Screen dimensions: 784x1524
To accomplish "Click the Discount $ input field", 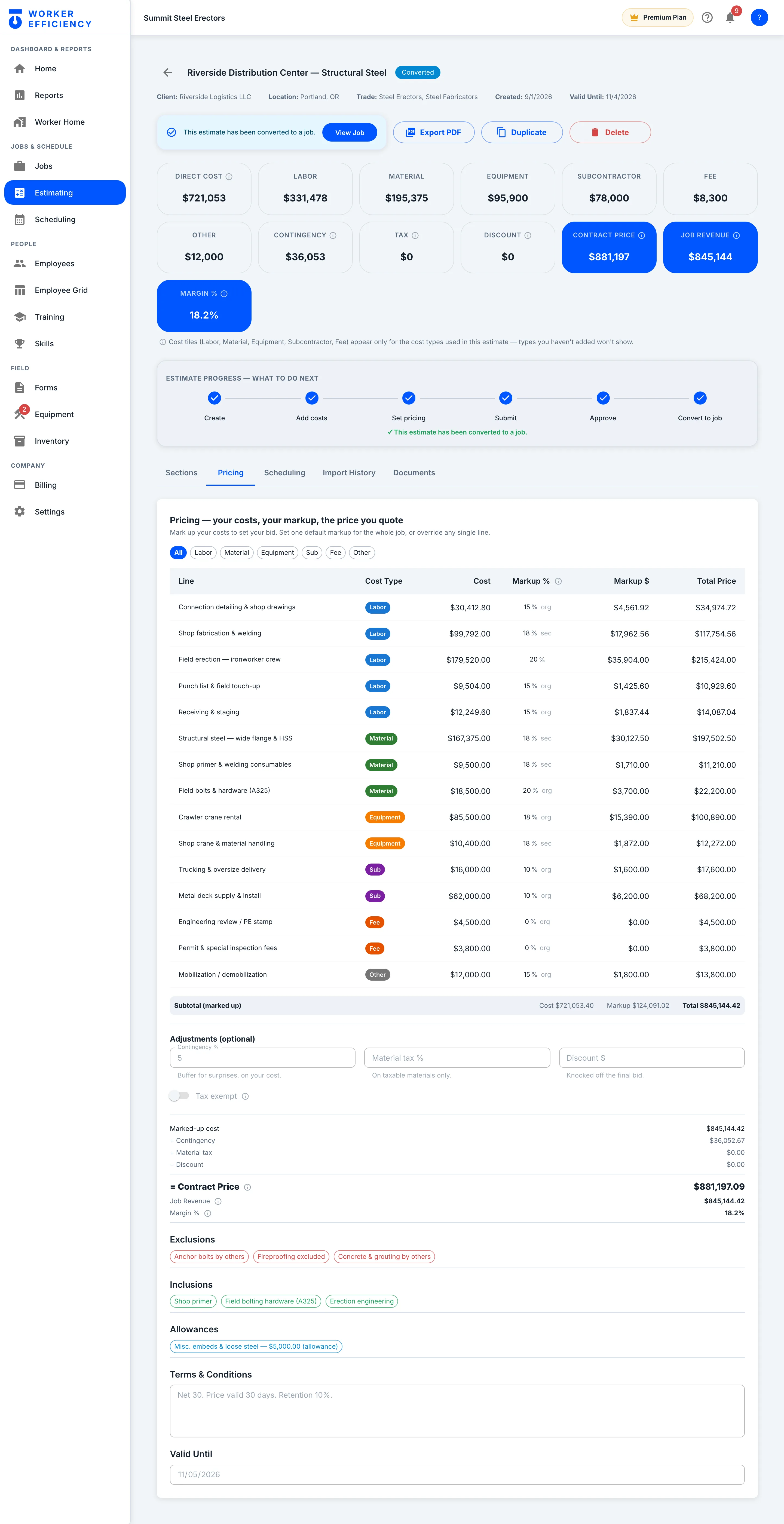I will (x=651, y=1058).
